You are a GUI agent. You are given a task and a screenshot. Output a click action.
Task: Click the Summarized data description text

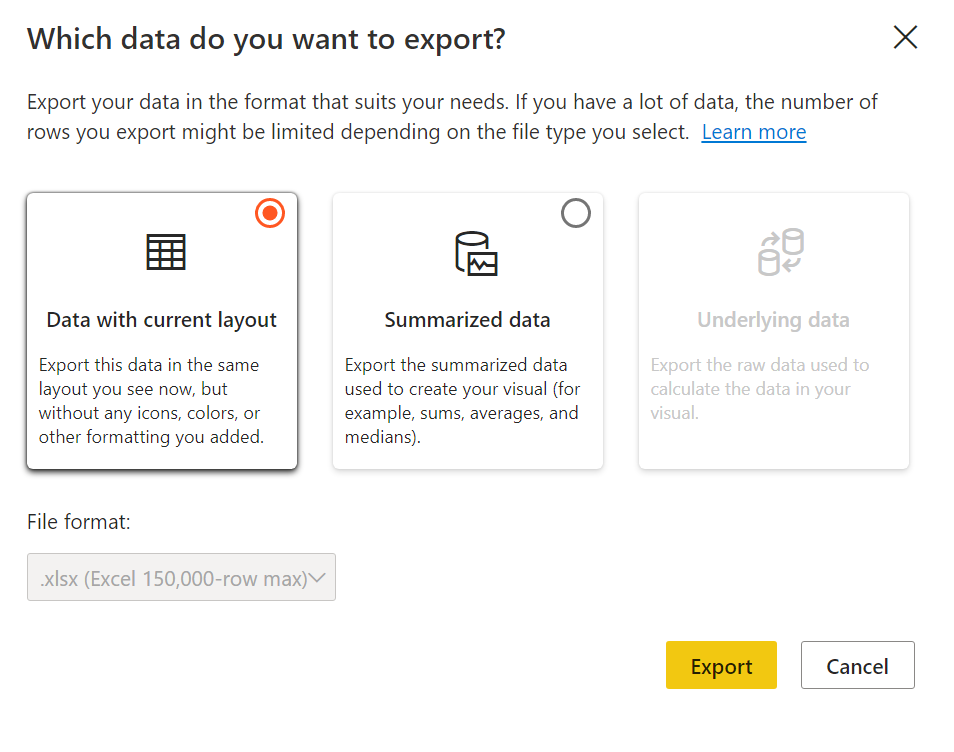pos(462,401)
